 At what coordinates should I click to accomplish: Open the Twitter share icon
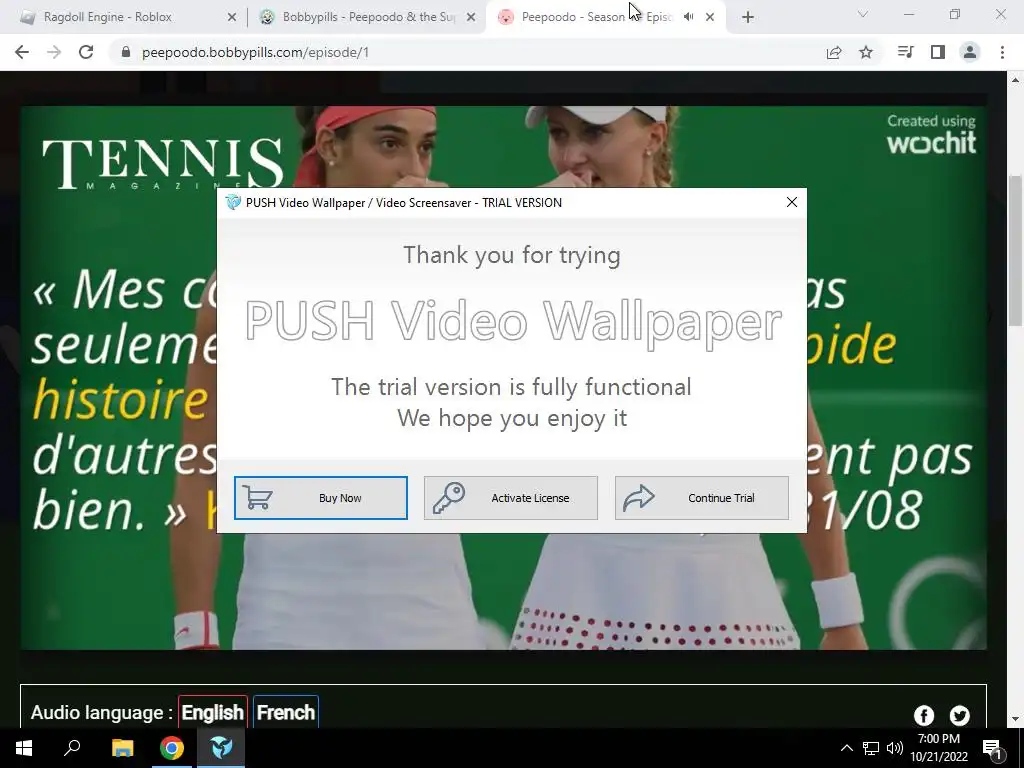(959, 715)
